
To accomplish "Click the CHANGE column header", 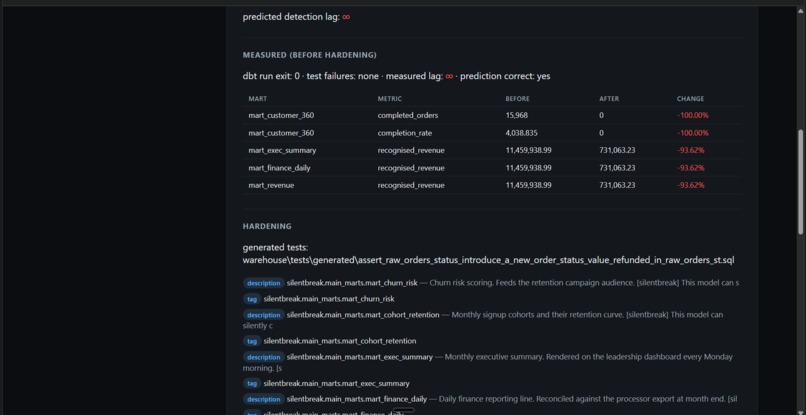I will [690, 99].
